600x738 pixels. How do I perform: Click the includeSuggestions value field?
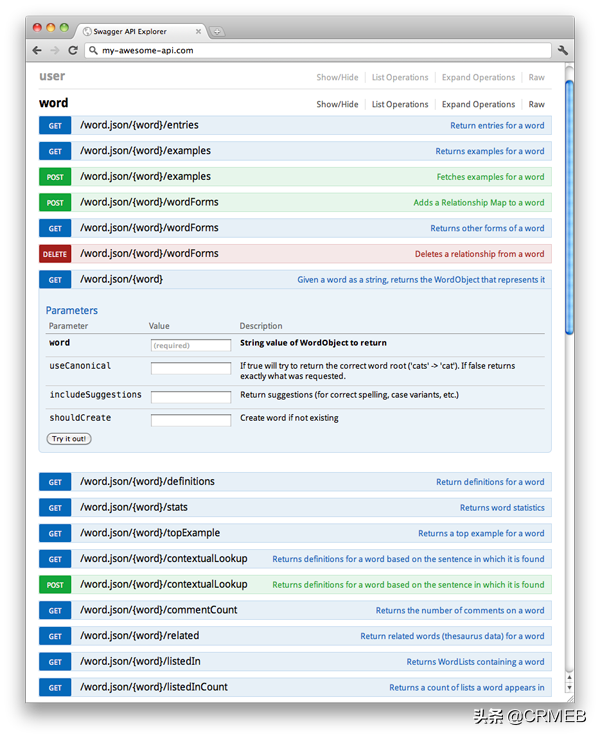[191, 397]
